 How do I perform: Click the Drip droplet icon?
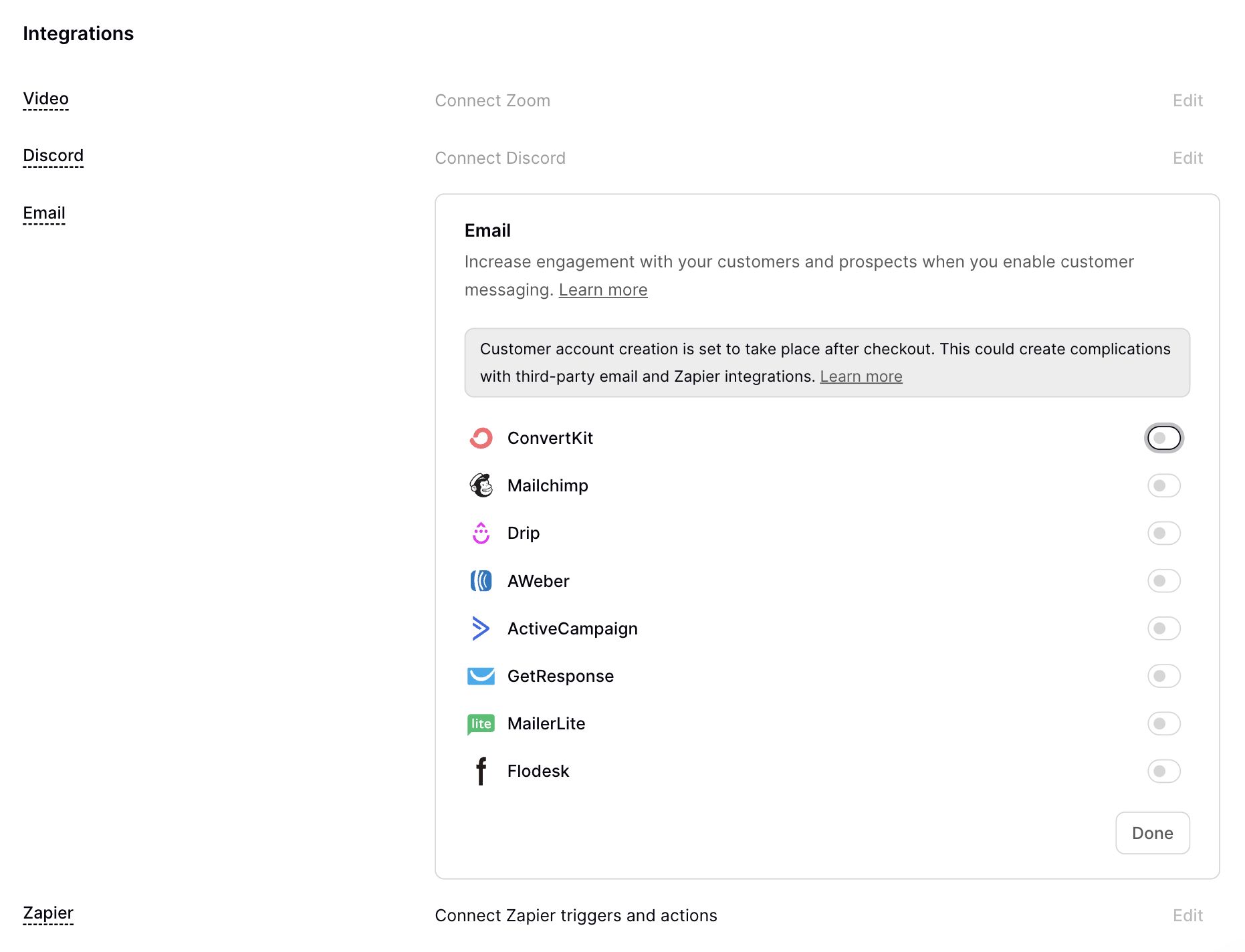(481, 533)
